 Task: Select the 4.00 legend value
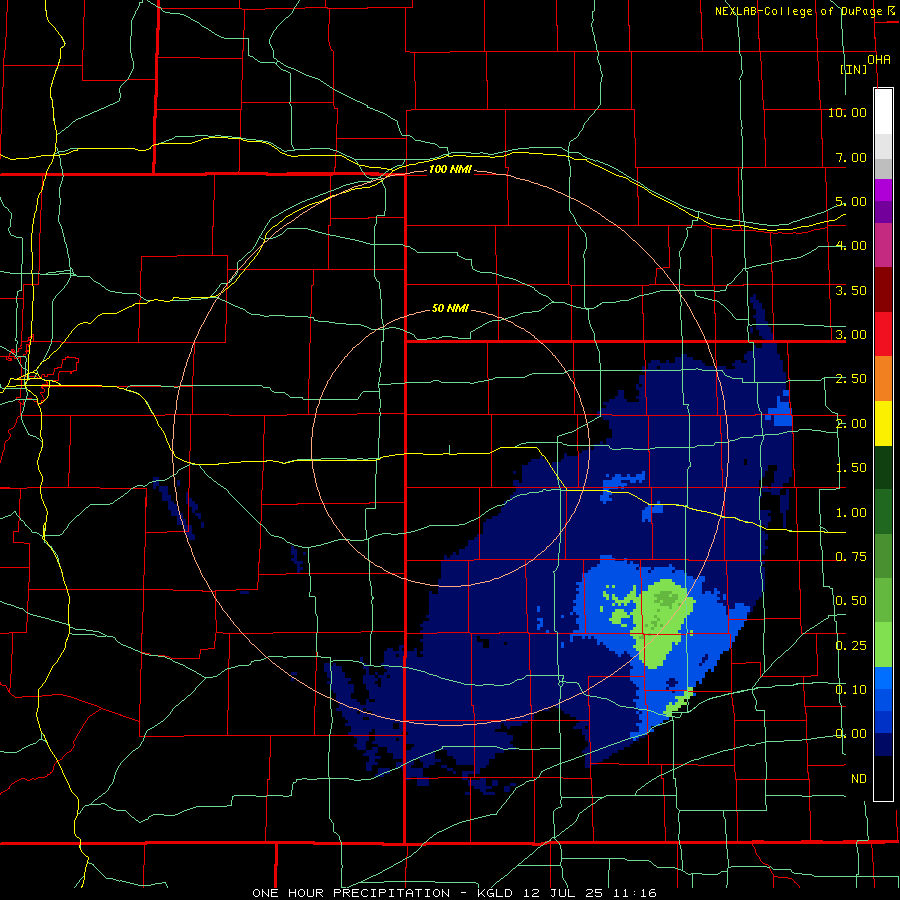(851, 246)
